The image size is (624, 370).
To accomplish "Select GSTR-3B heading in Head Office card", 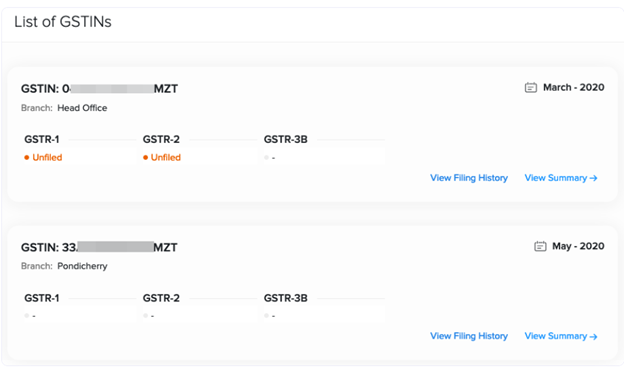I will (x=286, y=139).
